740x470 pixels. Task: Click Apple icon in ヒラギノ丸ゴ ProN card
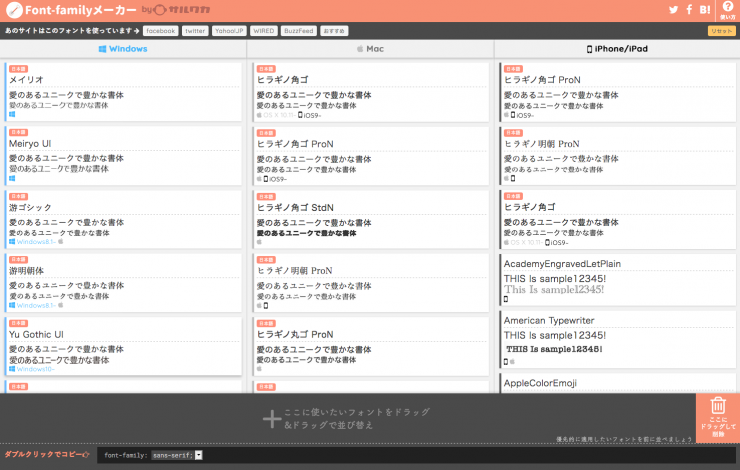(259, 369)
